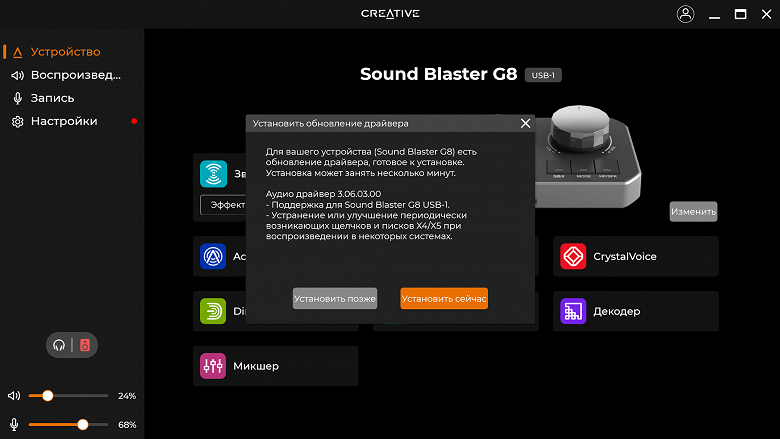The height and width of the screenshot is (439, 780).
Task: Click the gear icon beside Настройки
Action: 18,122
